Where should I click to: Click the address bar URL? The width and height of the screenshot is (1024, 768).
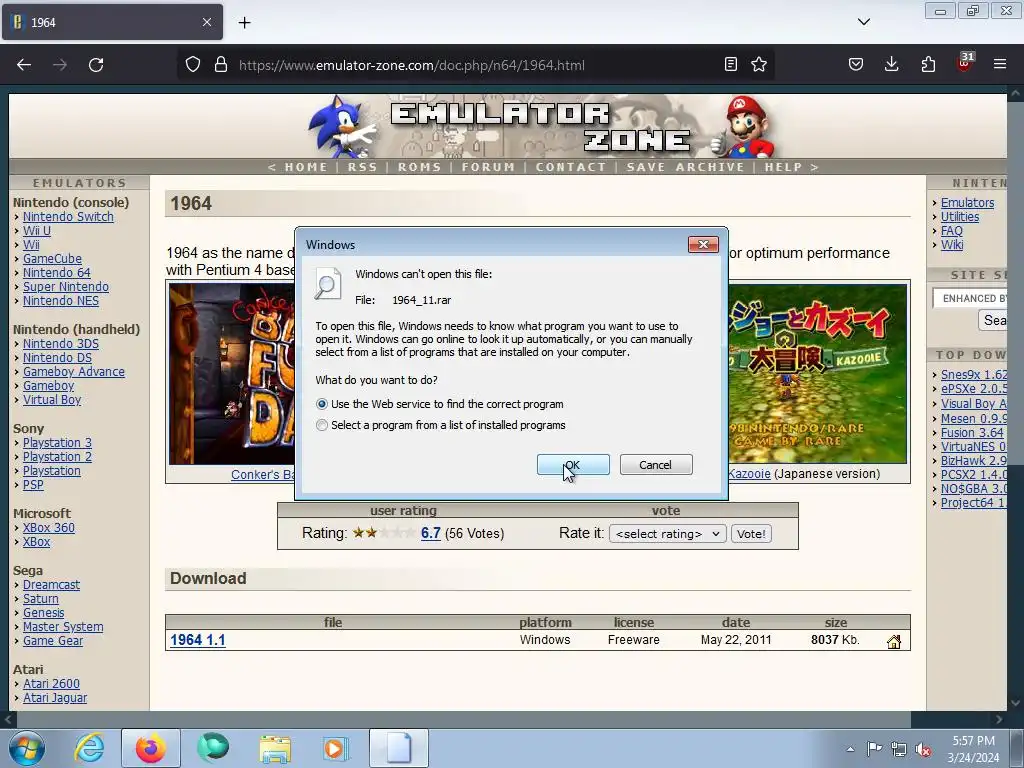(411, 65)
